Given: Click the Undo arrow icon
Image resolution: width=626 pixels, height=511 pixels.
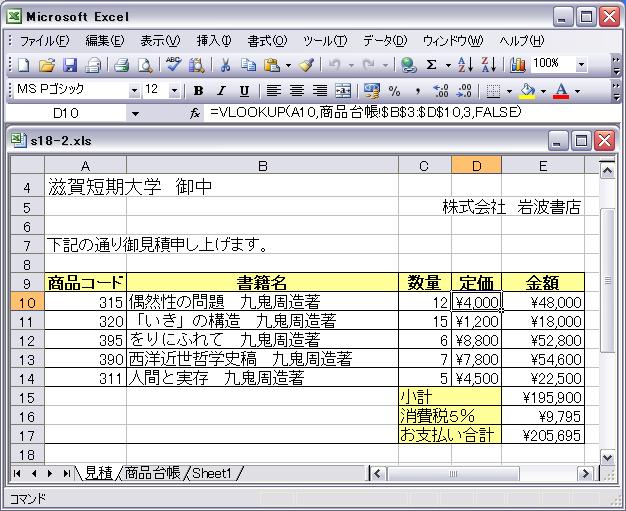Looking at the screenshot, I should coord(334,65).
